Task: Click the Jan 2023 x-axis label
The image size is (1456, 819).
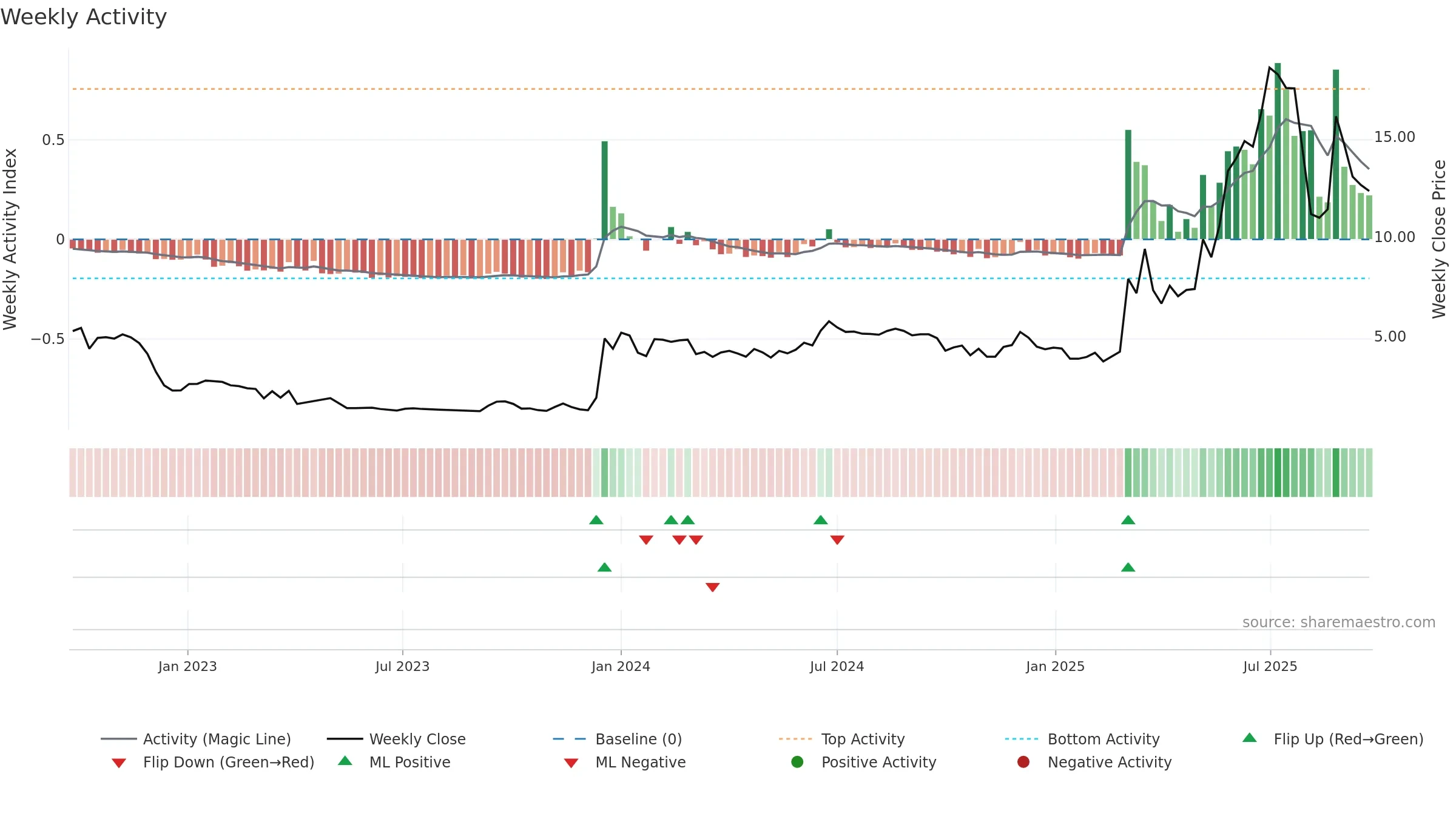Action: tap(187, 666)
